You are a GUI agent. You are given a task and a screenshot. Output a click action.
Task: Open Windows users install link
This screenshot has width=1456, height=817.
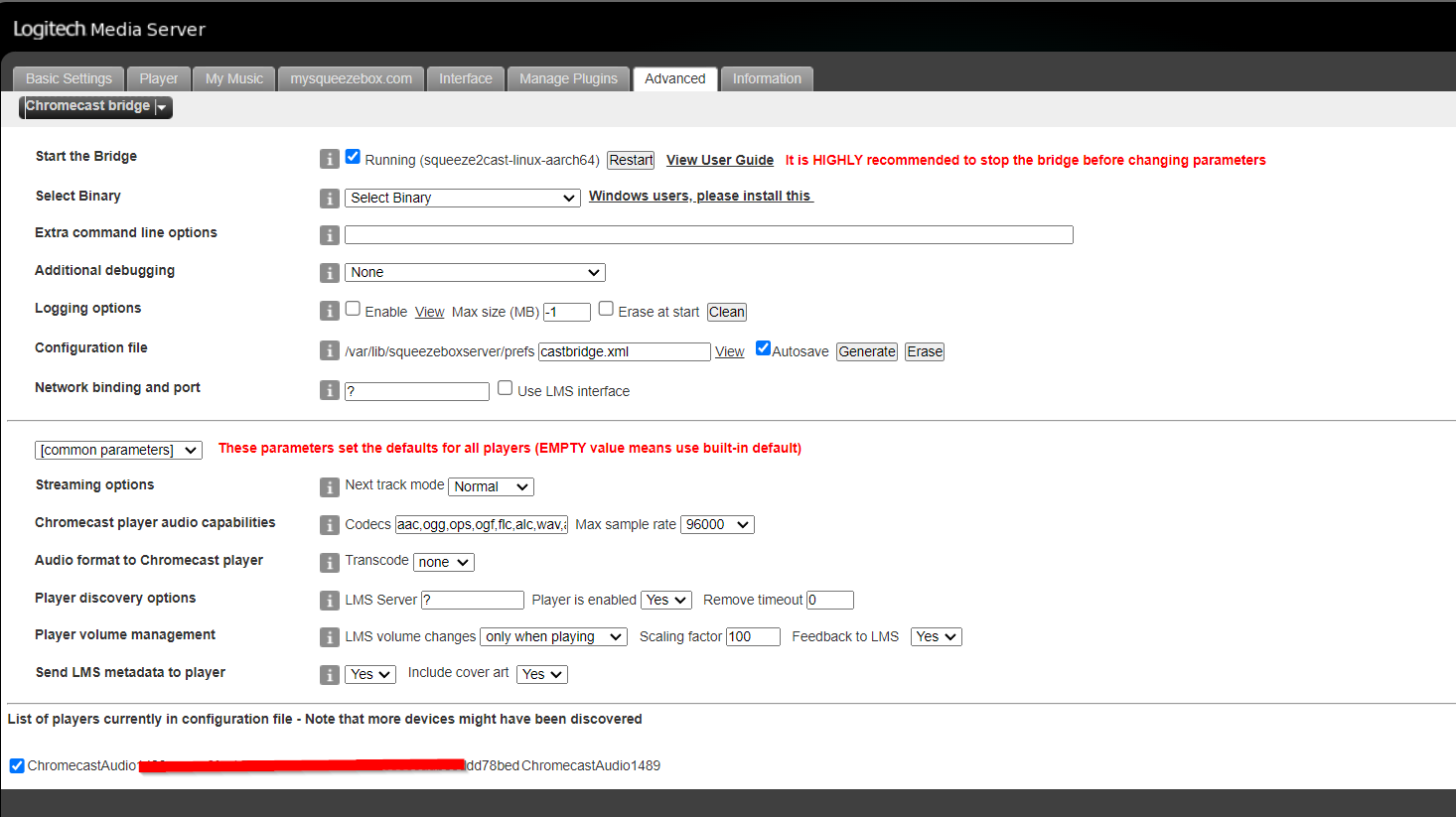701,196
